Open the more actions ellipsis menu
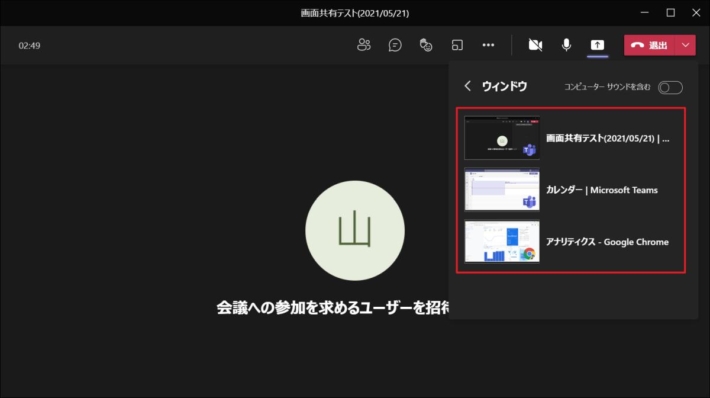The image size is (710, 398). (488, 45)
